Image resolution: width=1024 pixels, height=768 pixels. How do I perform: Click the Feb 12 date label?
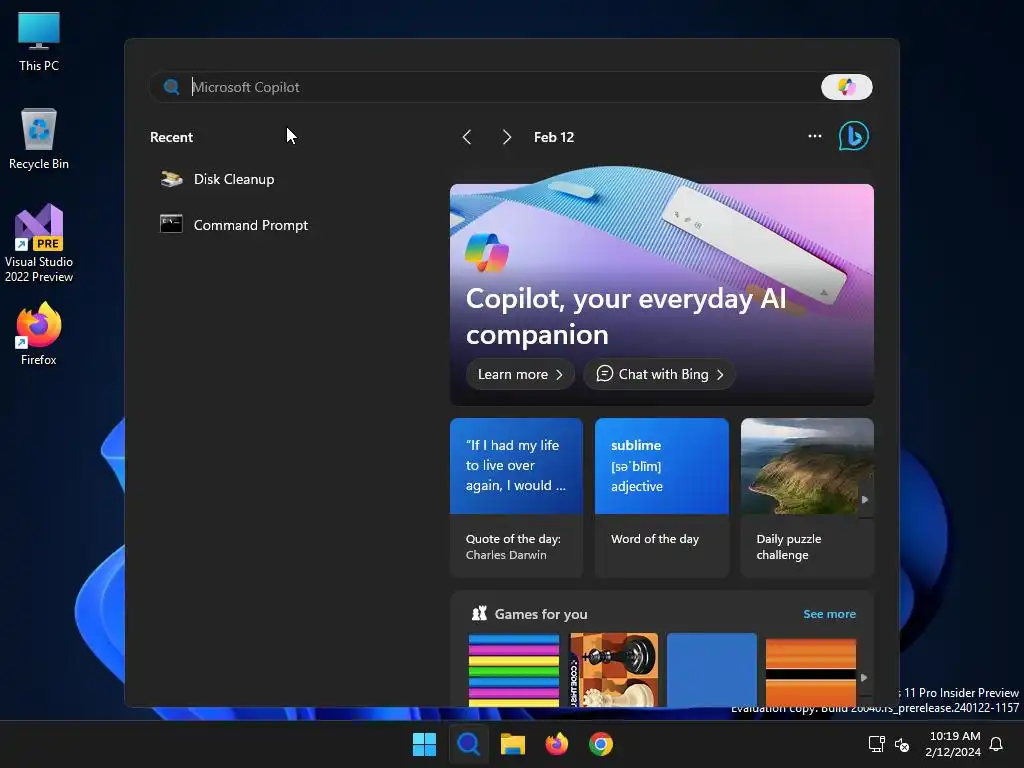pos(554,137)
